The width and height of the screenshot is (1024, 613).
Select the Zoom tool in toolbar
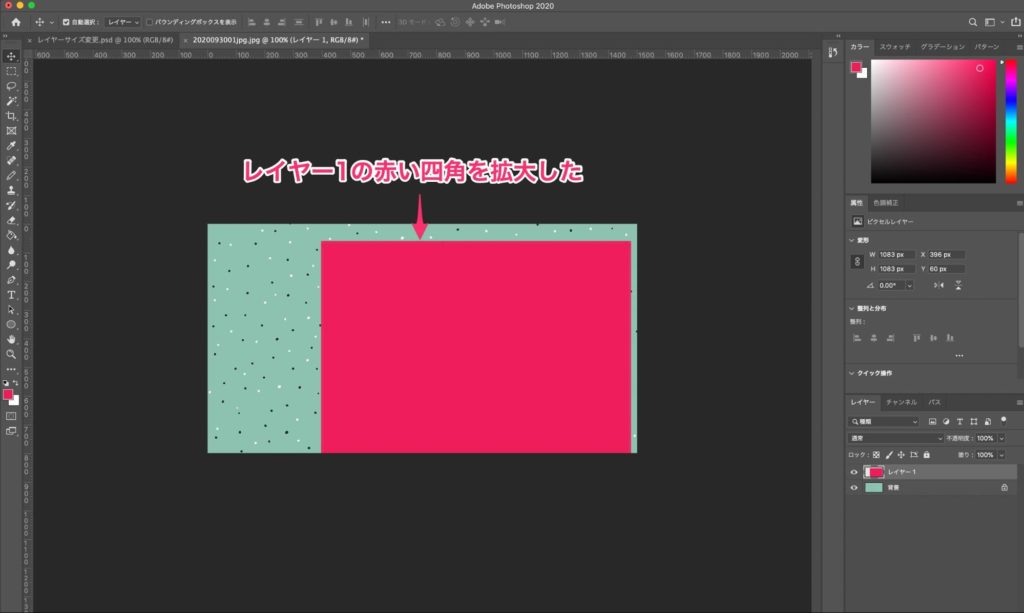[11, 354]
